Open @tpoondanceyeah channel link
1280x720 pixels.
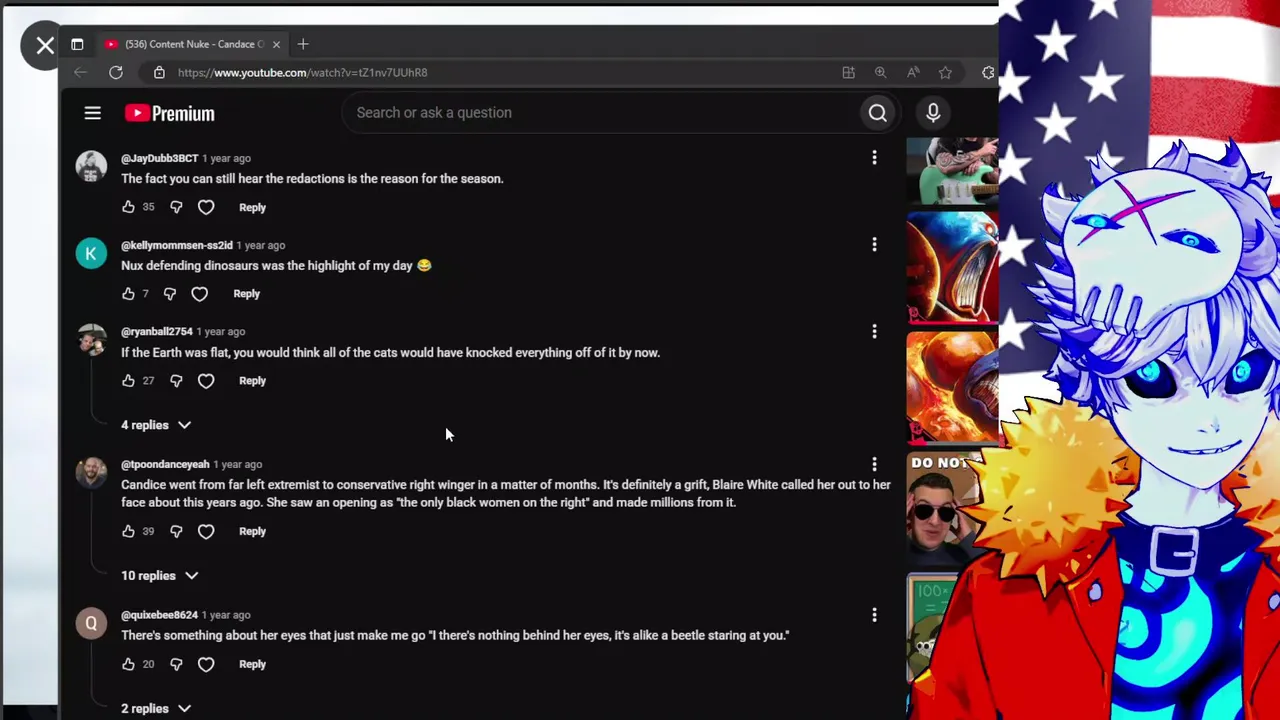point(165,464)
